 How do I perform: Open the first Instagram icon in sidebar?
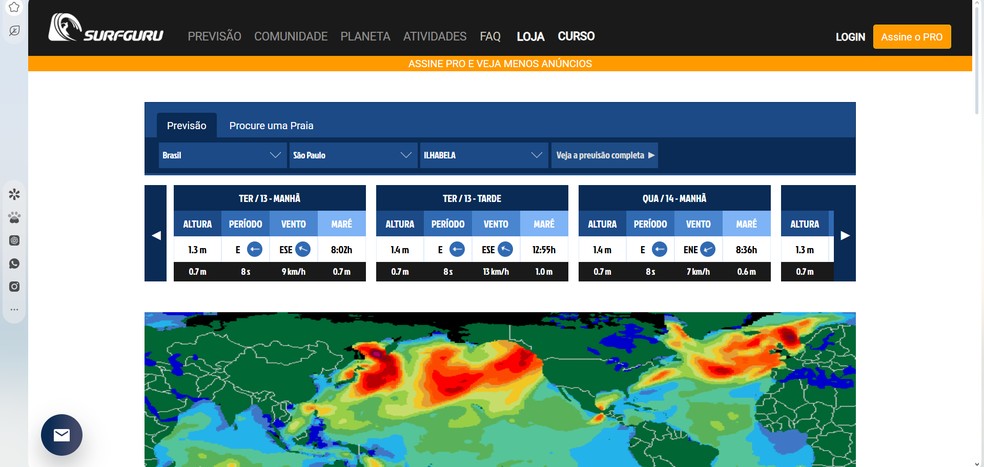tap(14, 240)
